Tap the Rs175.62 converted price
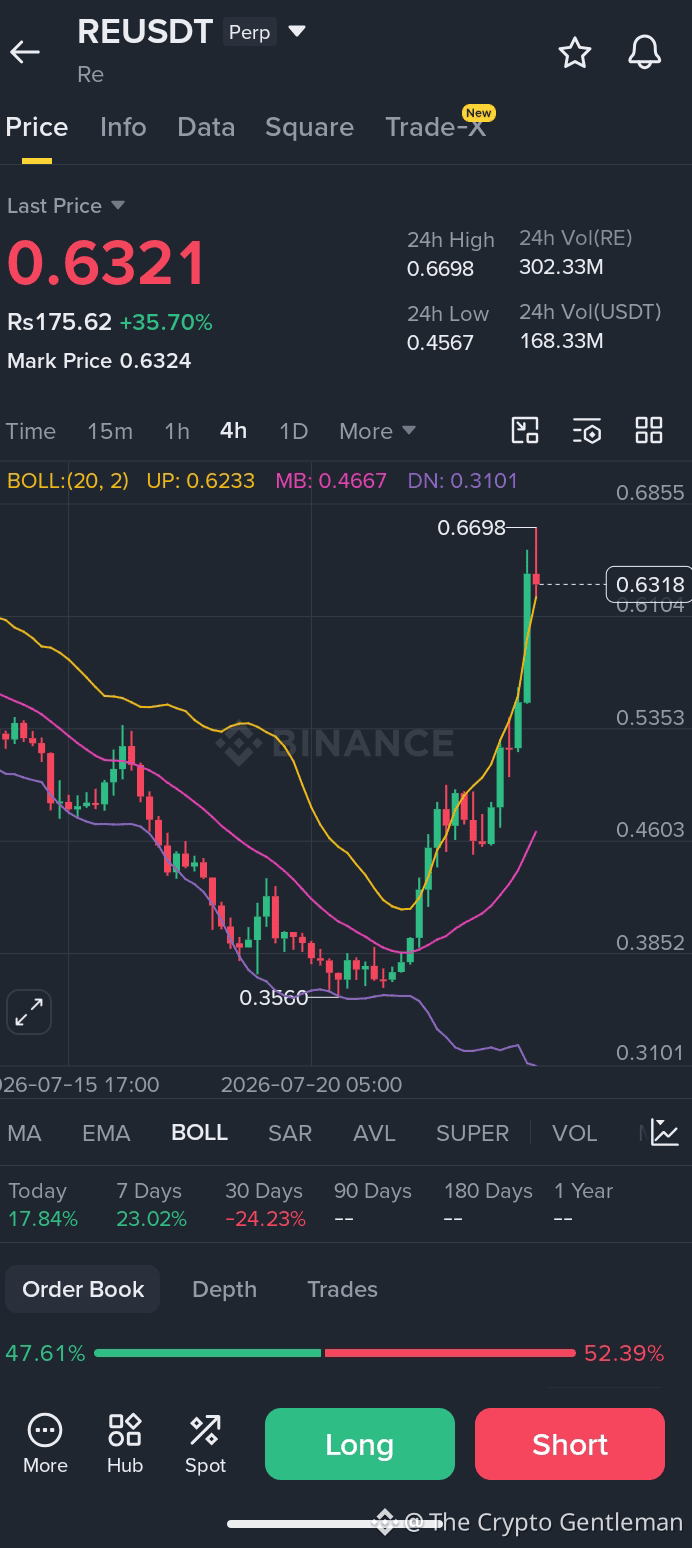692x1548 pixels. (59, 322)
